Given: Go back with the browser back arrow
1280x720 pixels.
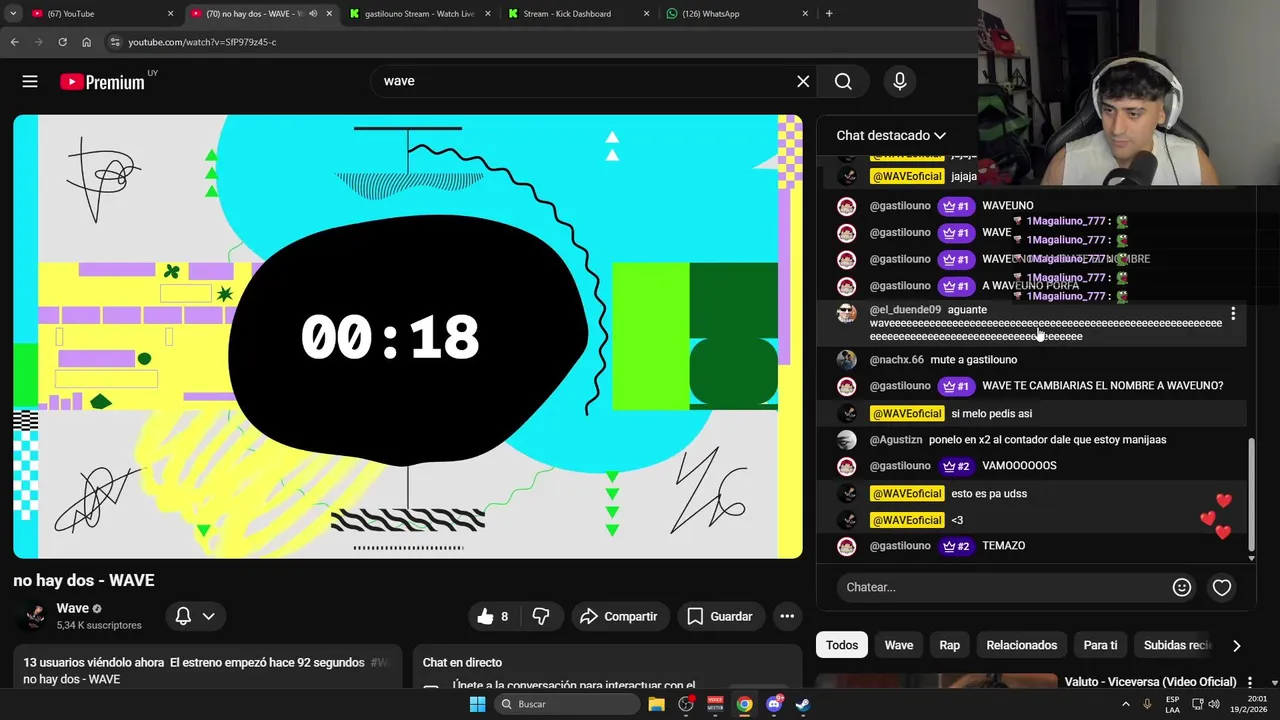Looking at the screenshot, I should pyautogui.click(x=14, y=42).
